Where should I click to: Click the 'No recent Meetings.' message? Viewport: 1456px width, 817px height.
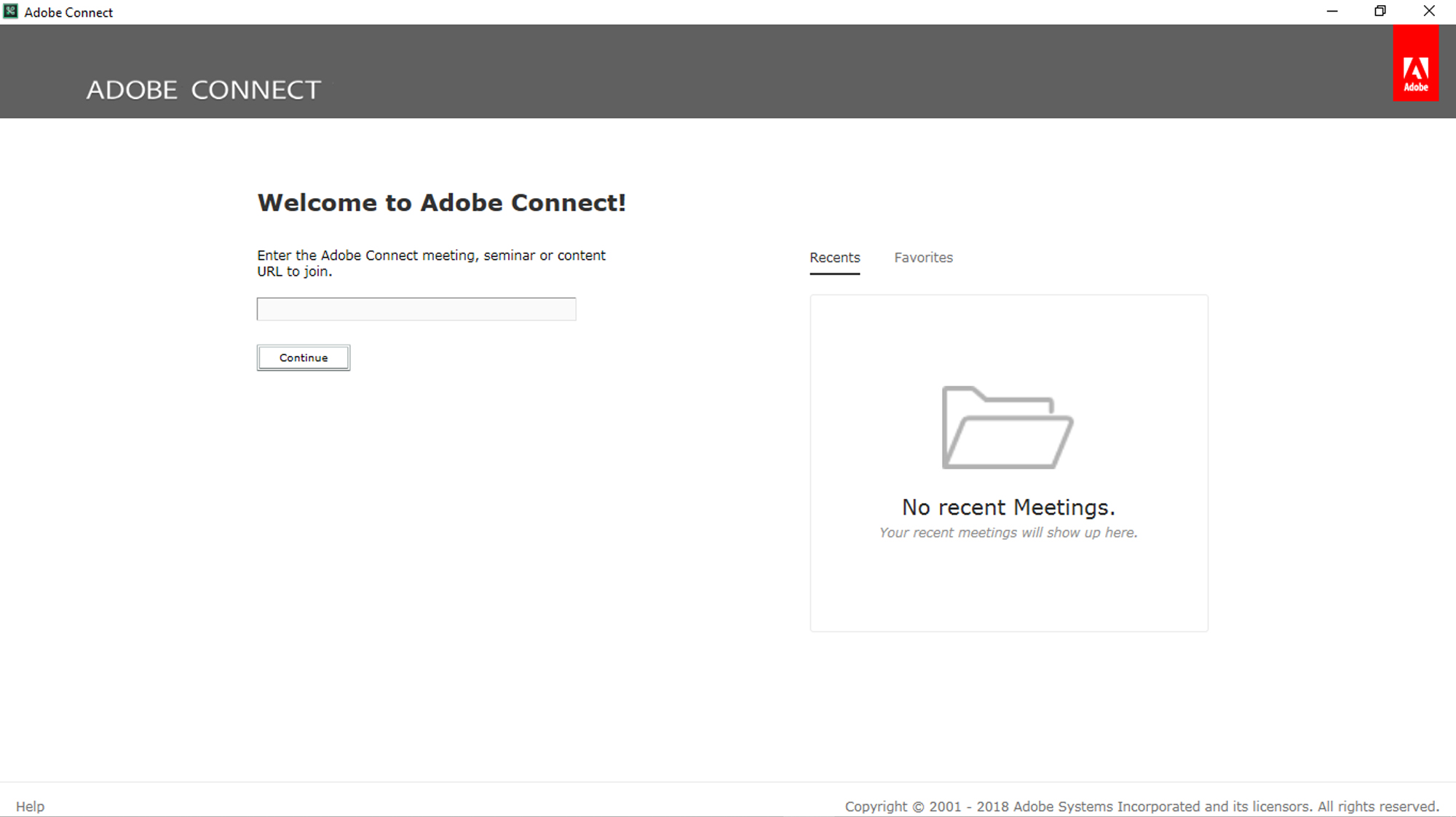tap(1008, 507)
